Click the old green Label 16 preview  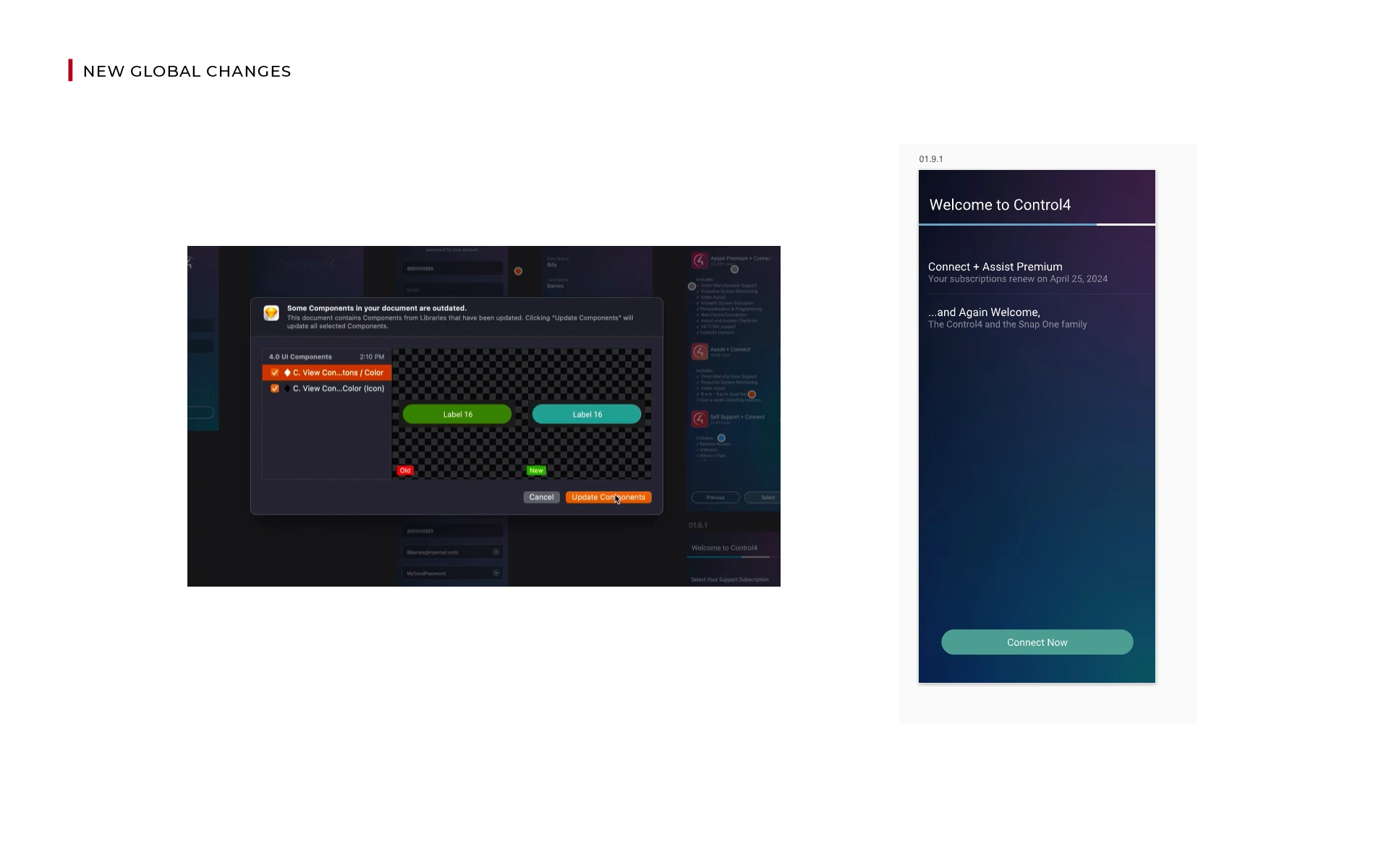click(457, 414)
